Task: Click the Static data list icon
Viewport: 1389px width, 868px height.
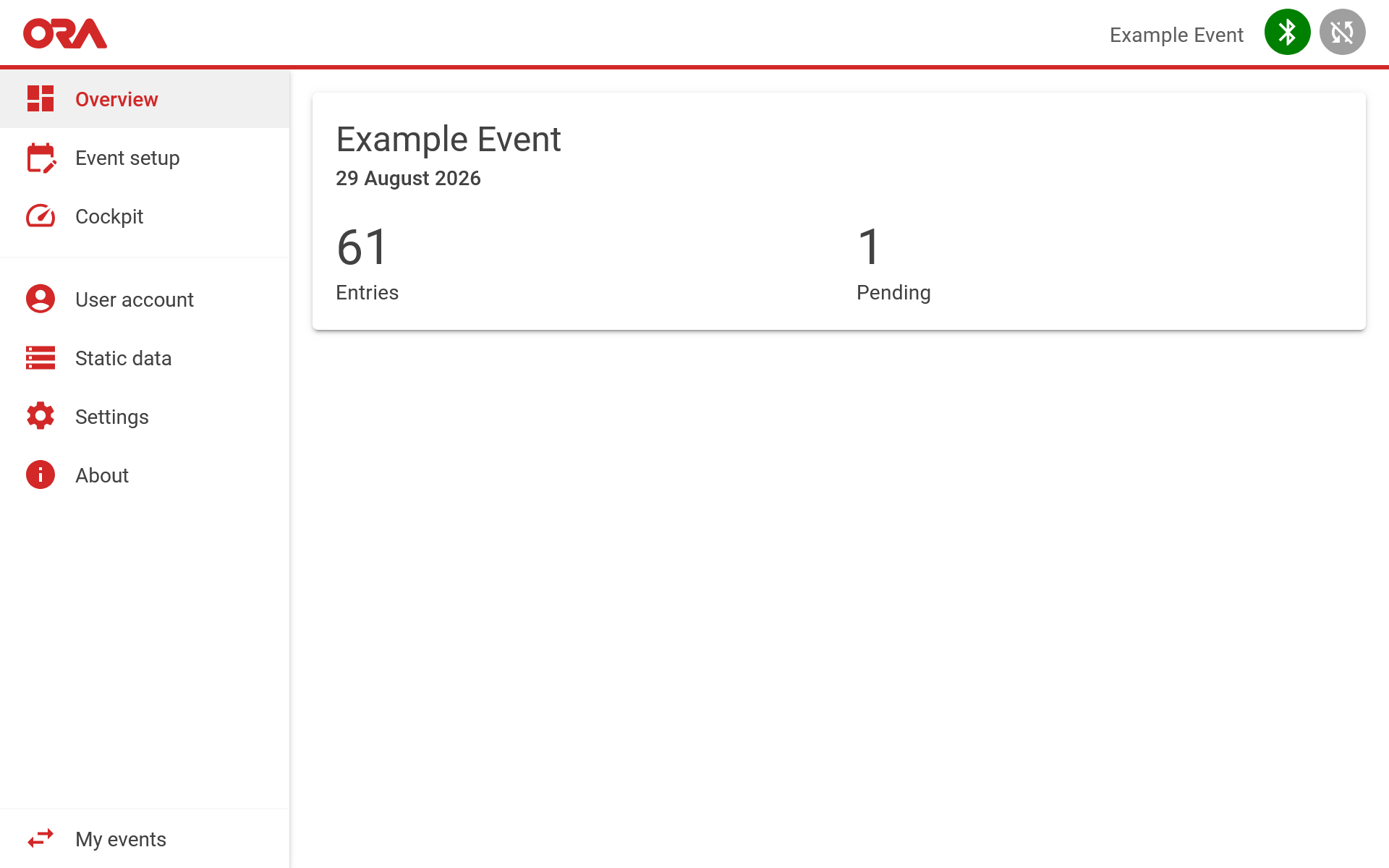Action: click(x=41, y=357)
